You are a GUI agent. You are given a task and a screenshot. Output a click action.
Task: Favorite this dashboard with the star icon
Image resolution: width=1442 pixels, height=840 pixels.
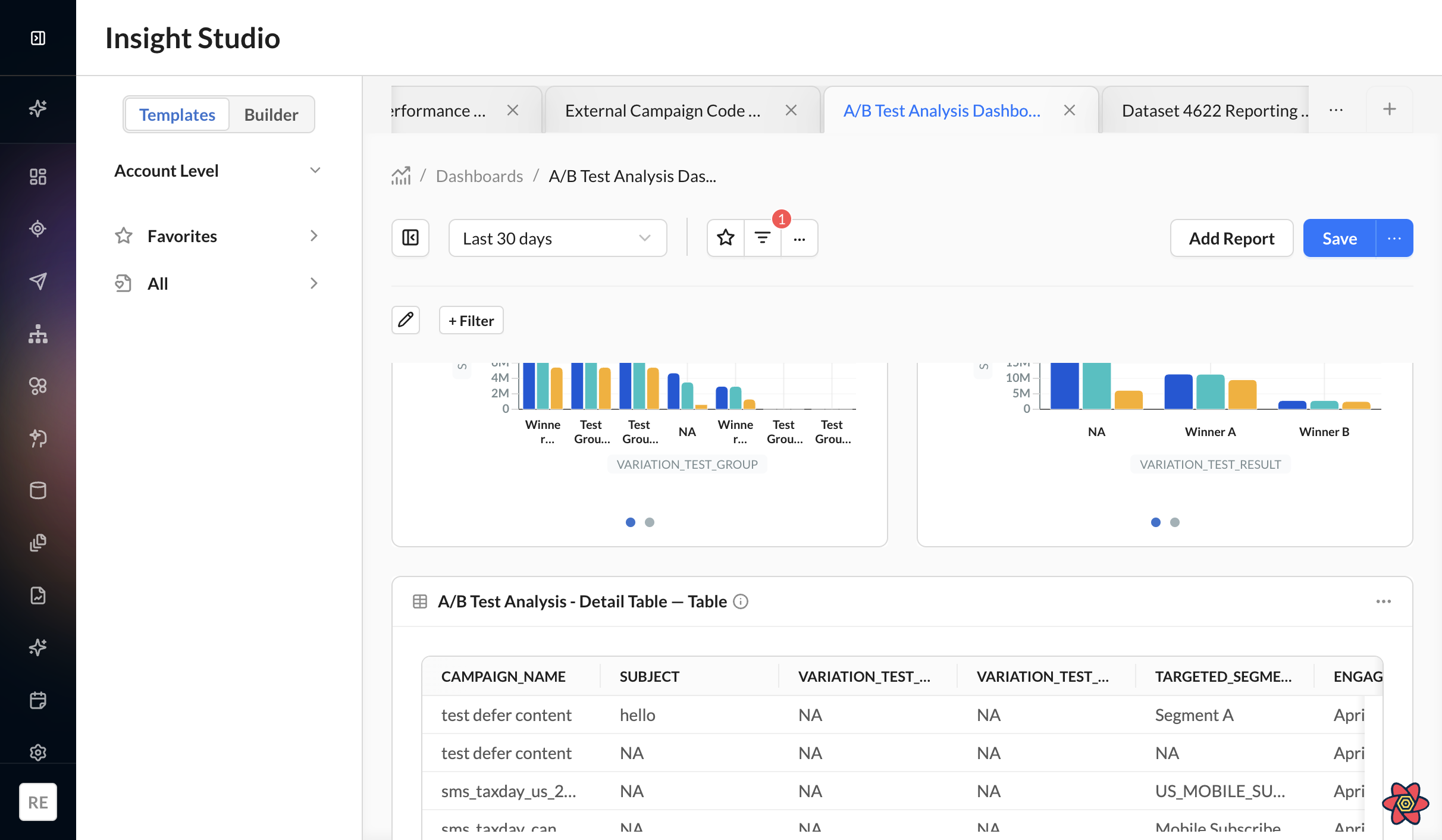tap(725, 238)
